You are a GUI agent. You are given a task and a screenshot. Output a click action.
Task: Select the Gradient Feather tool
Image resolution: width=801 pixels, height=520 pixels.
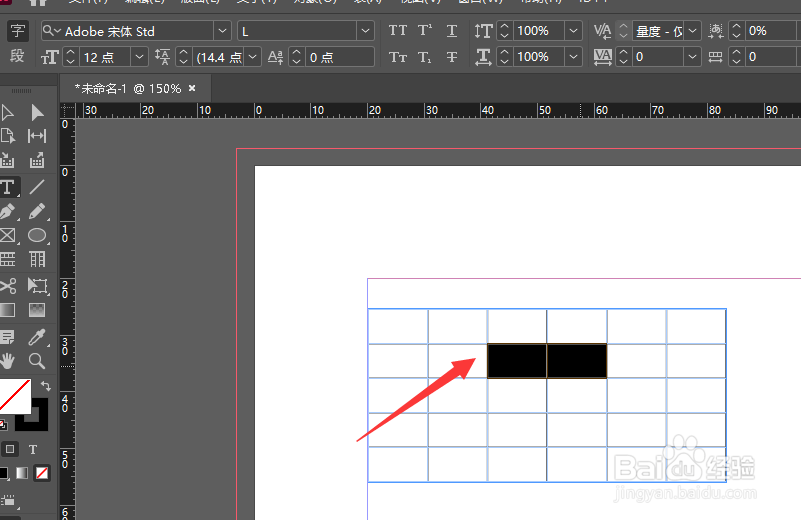click(x=37, y=310)
